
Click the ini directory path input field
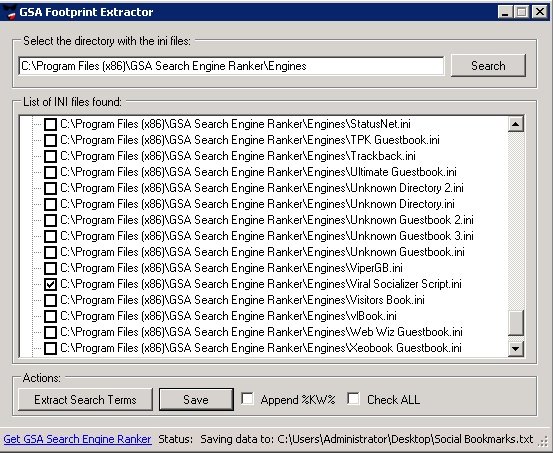(231, 66)
